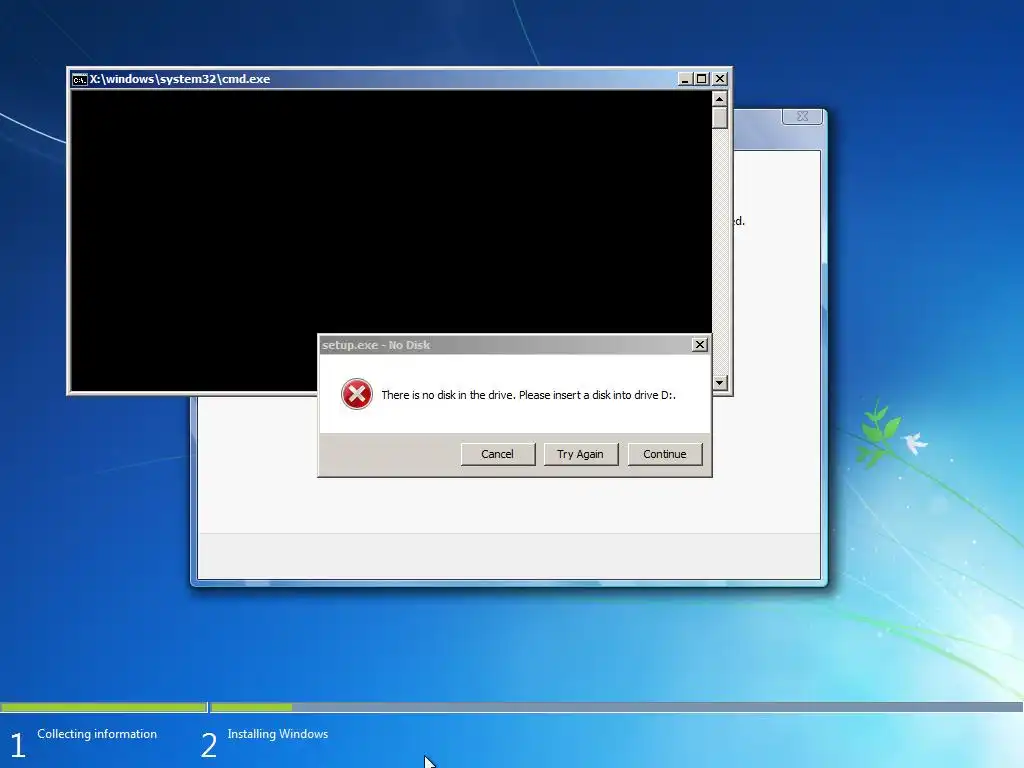
Task: Close the Windows setup window behind cmd
Action: [x=802, y=116]
